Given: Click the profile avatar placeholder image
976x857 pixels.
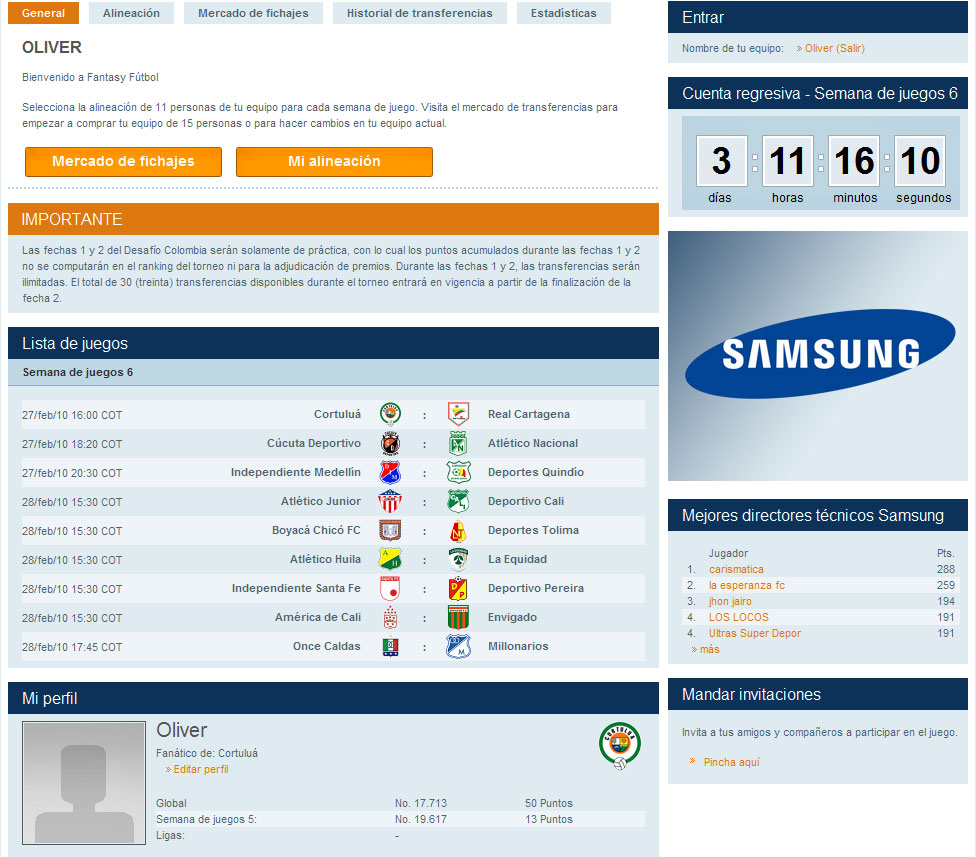Looking at the screenshot, I should pyautogui.click(x=84, y=783).
